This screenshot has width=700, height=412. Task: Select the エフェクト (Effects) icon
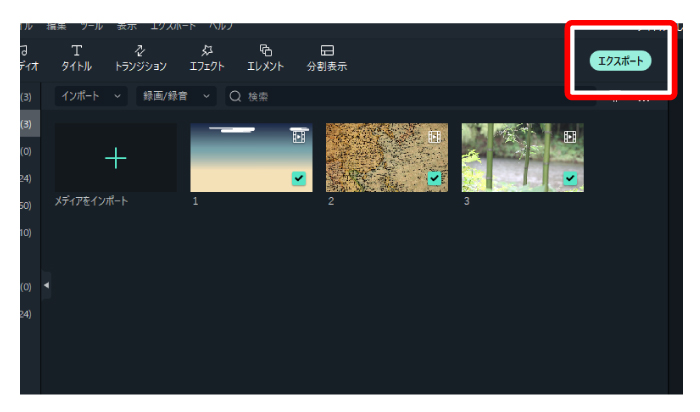pyautogui.click(x=207, y=51)
